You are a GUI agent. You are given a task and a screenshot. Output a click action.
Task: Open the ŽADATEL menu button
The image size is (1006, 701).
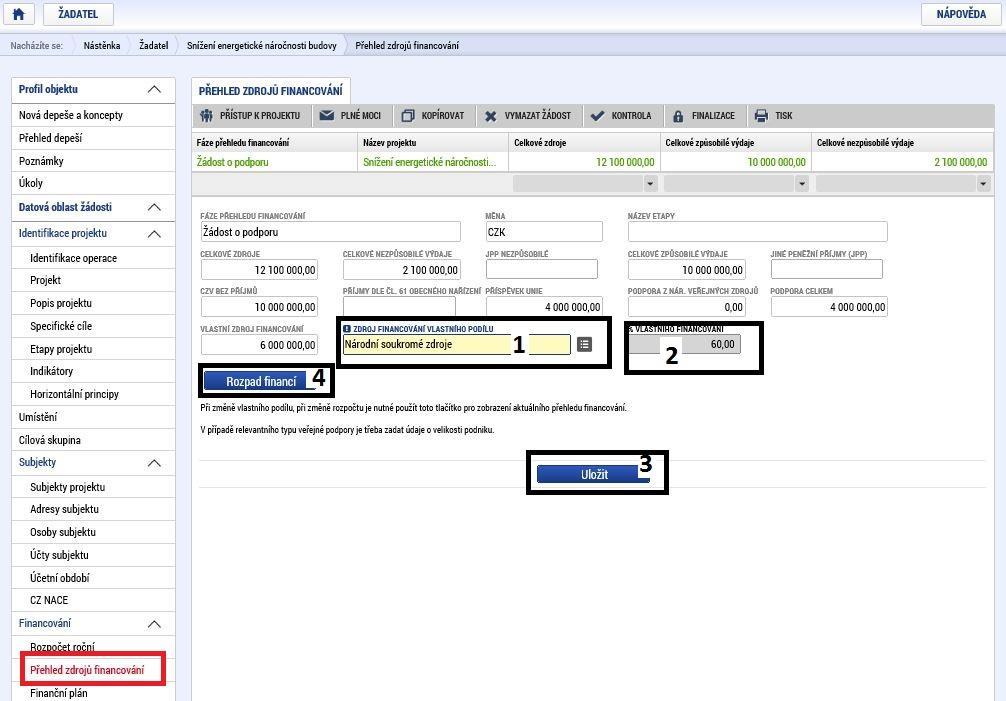(78, 14)
